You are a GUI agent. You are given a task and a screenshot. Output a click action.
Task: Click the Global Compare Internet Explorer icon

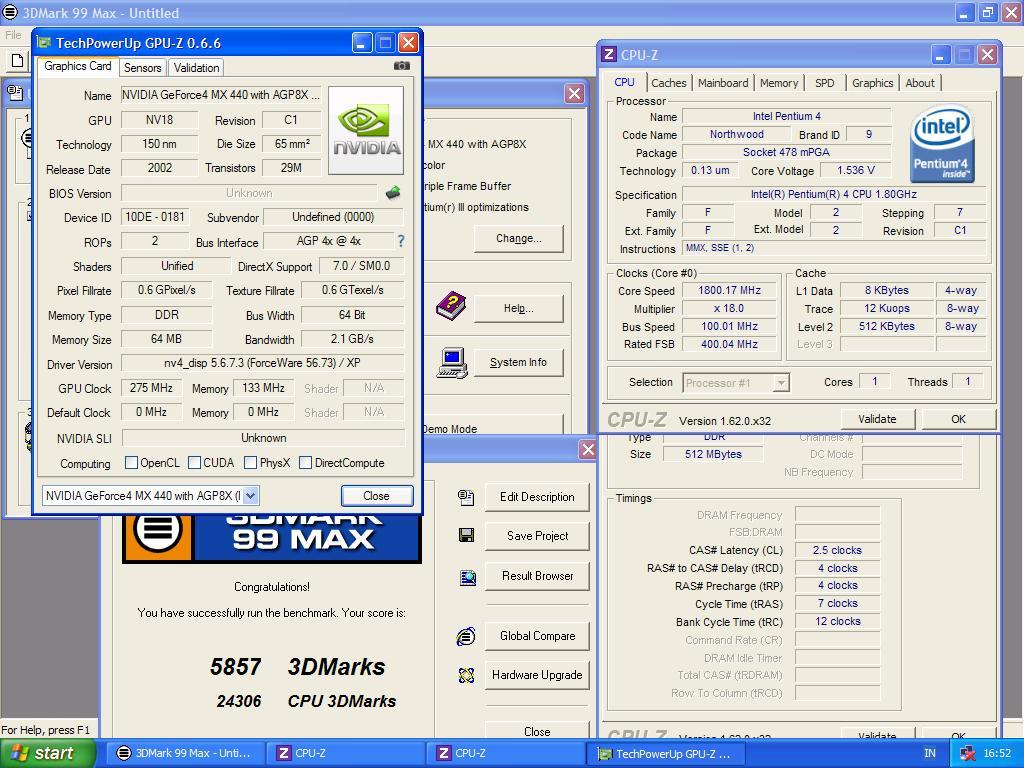(466, 636)
